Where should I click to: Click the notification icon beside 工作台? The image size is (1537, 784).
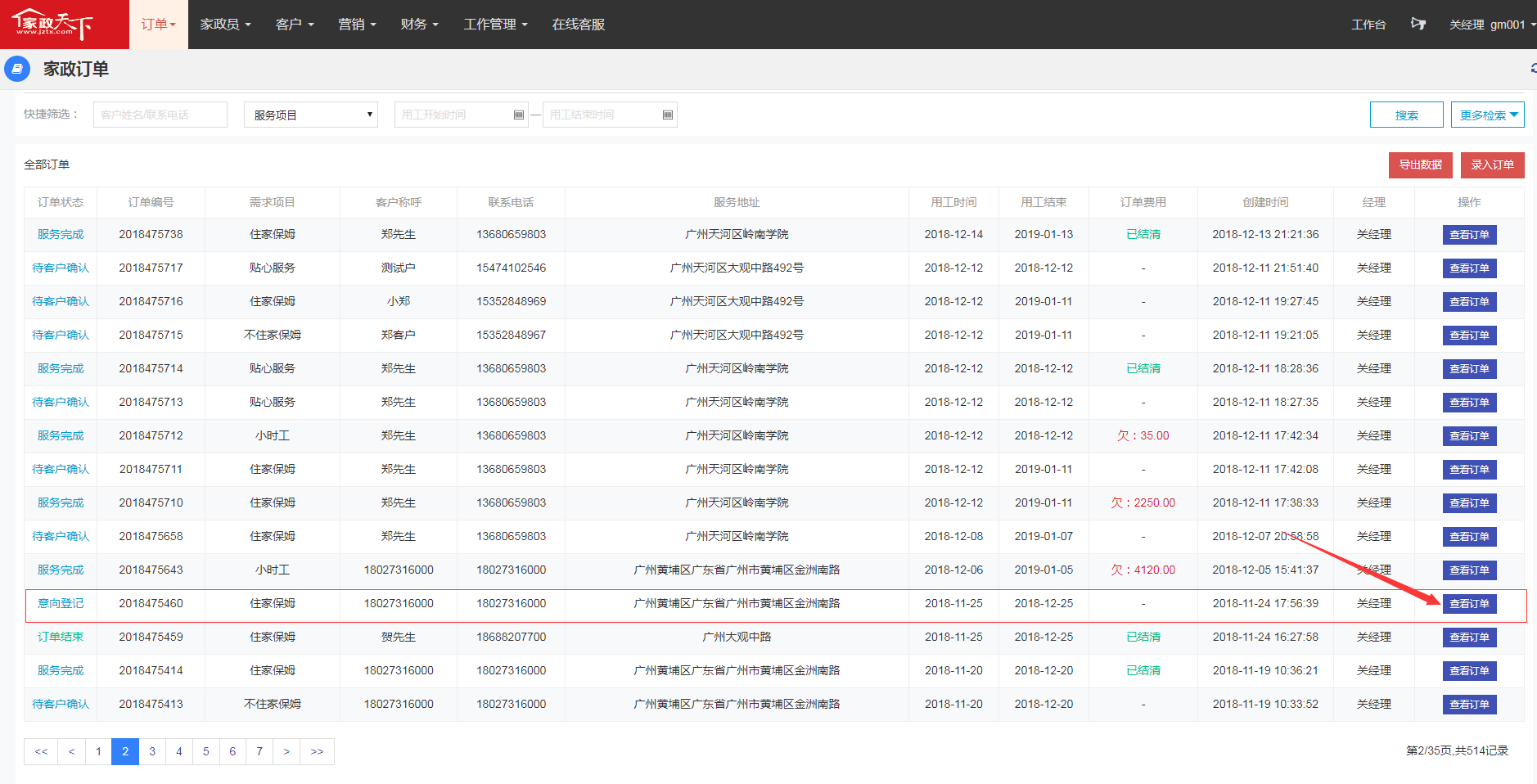[x=1418, y=24]
